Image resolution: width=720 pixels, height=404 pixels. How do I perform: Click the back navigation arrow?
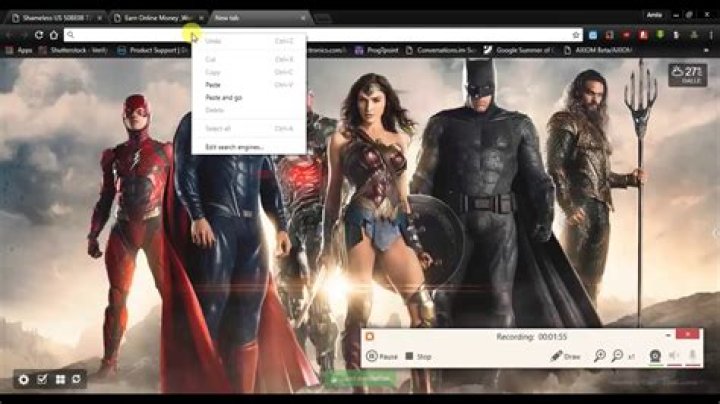pyautogui.click(x=9, y=35)
